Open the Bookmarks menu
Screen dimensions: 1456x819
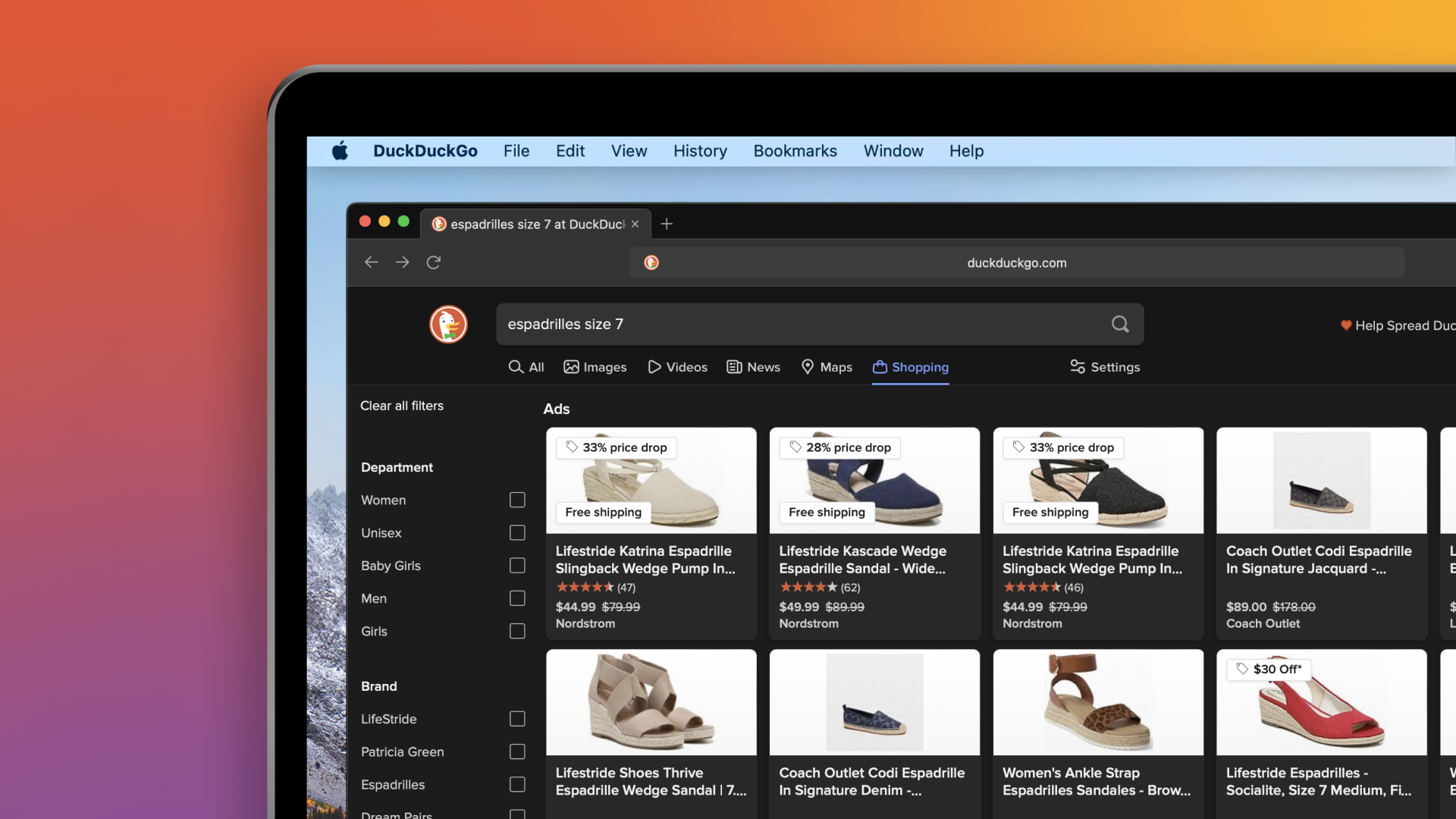[795, 151]
